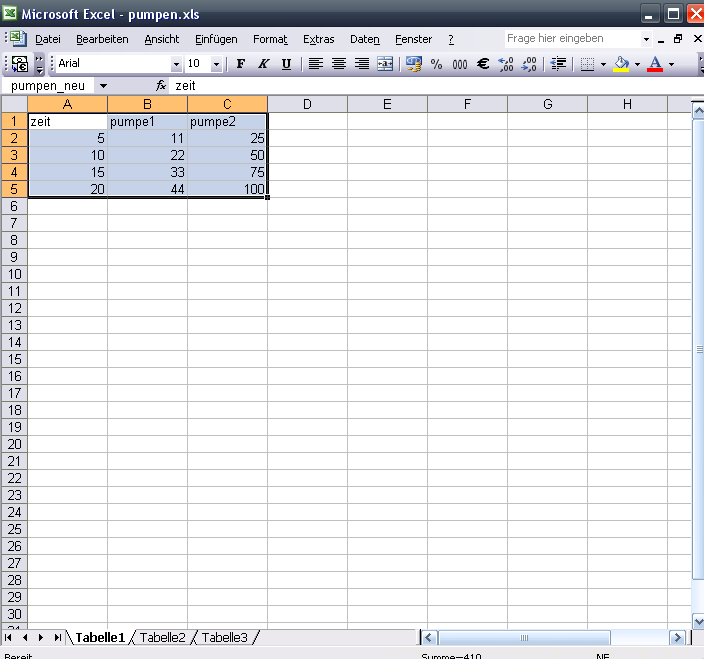The width and height of the screenshot is (704, 659).
Task: Toggle underline formatting (U button)
Action: click(286, 64)
